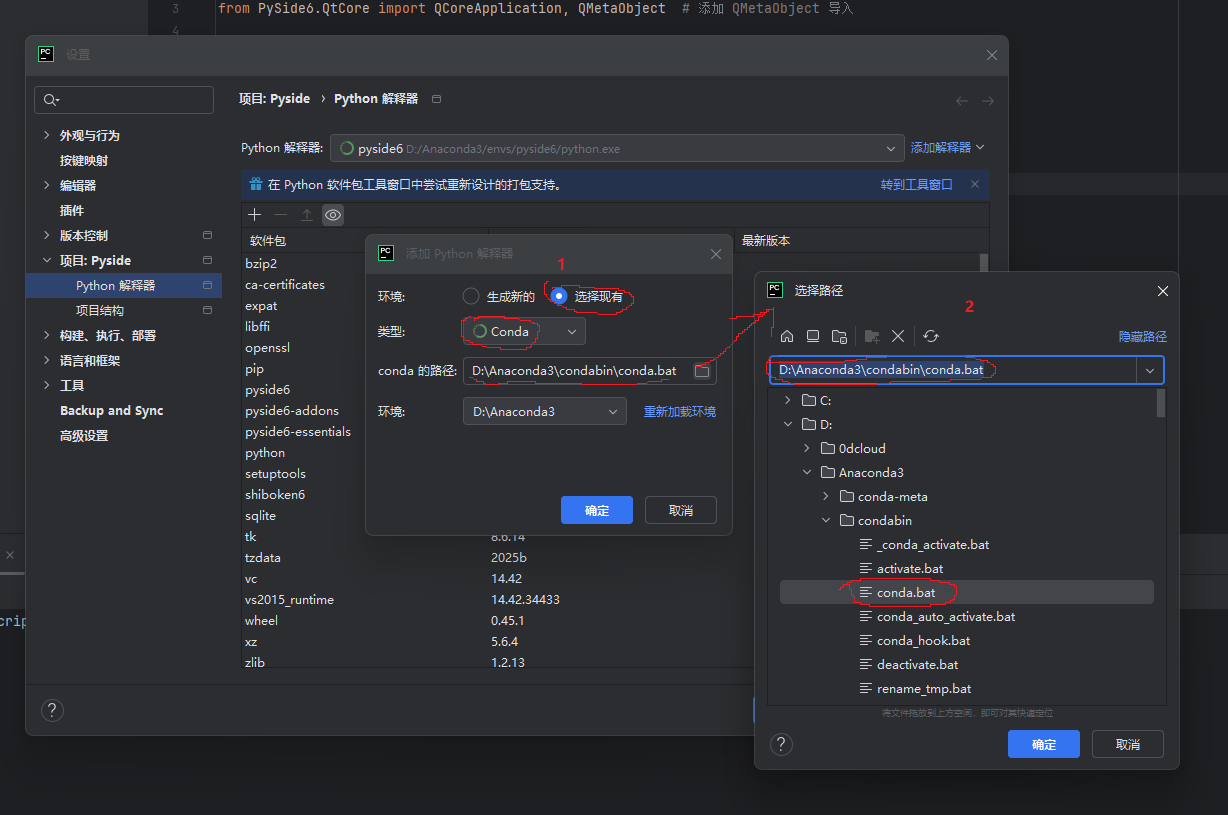Click project-level icon next to 版本控制

pyautogui.click(x=207, y=235)
